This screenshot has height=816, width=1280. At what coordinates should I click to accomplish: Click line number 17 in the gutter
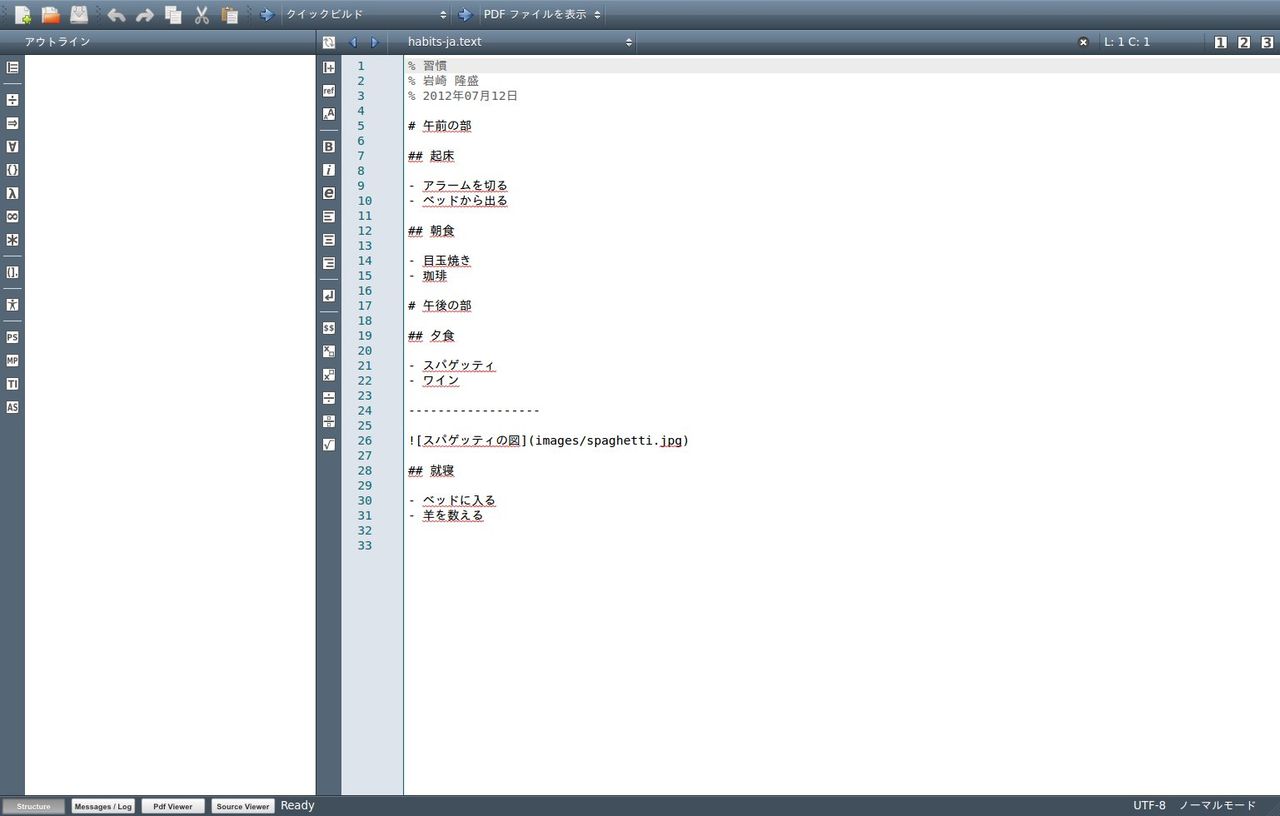pyautogui.click(x=364, y=306)
